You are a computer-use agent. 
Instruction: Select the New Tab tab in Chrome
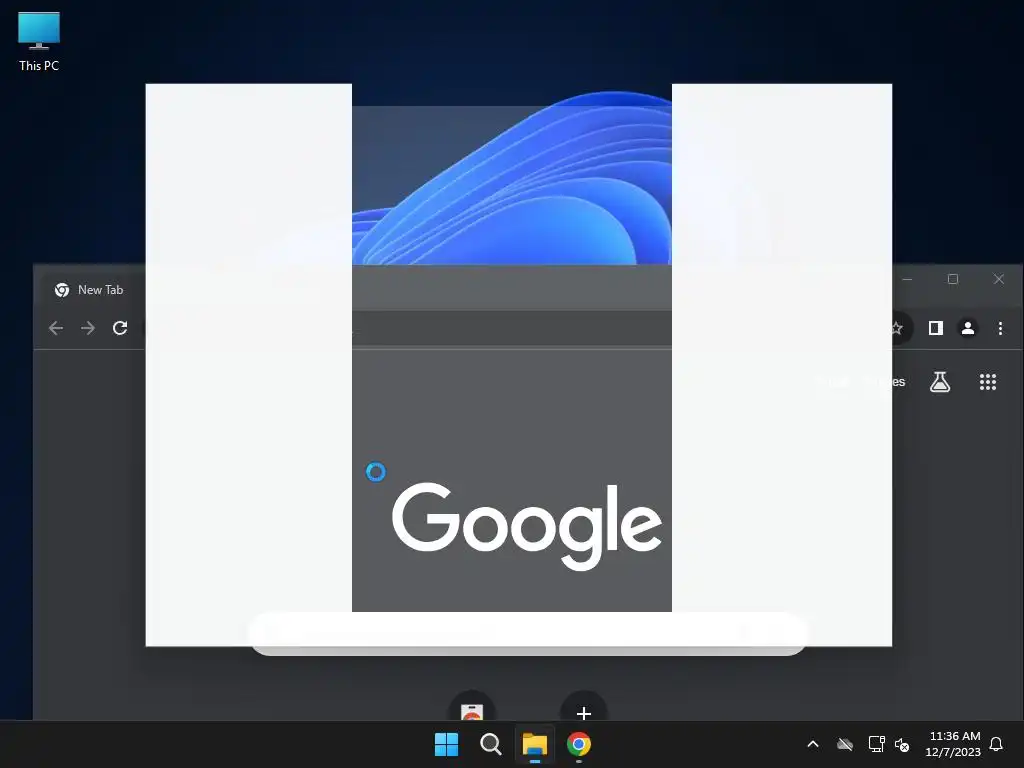pyautogui.click(x=89, y=290)
